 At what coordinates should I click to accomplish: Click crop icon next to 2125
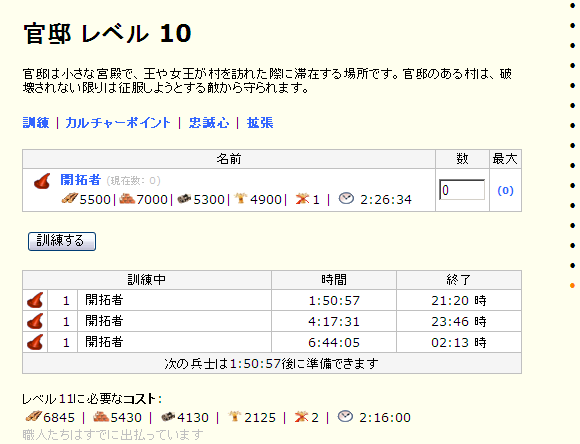(235, 417)
